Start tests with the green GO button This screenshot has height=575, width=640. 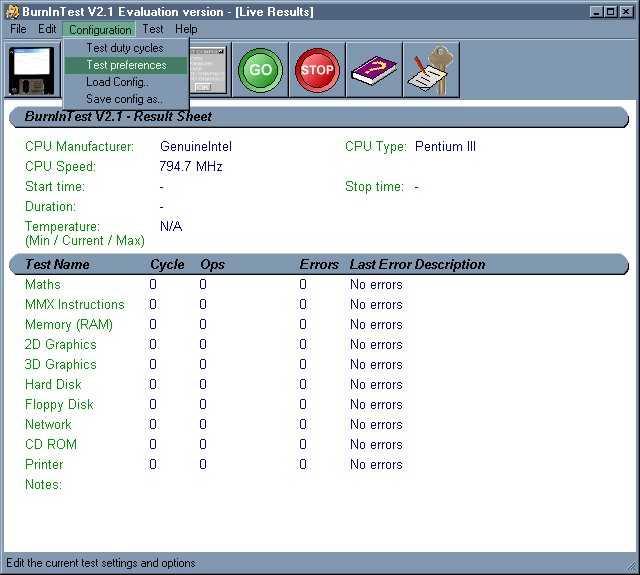[260, 70]
